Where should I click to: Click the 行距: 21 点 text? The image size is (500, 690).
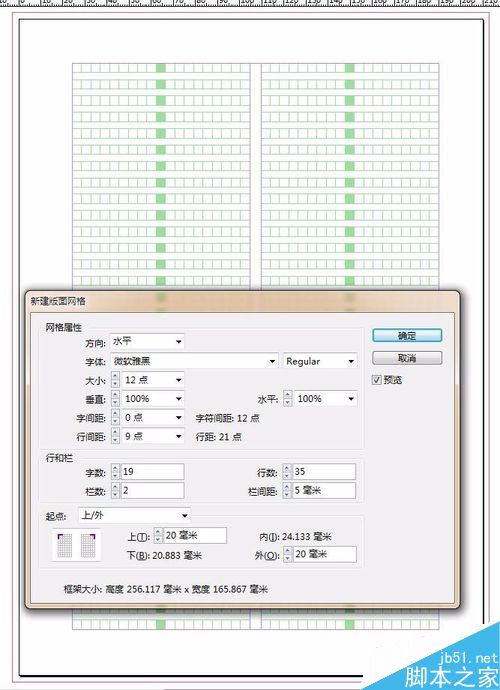pyautogui.click(x=219, y=437)
